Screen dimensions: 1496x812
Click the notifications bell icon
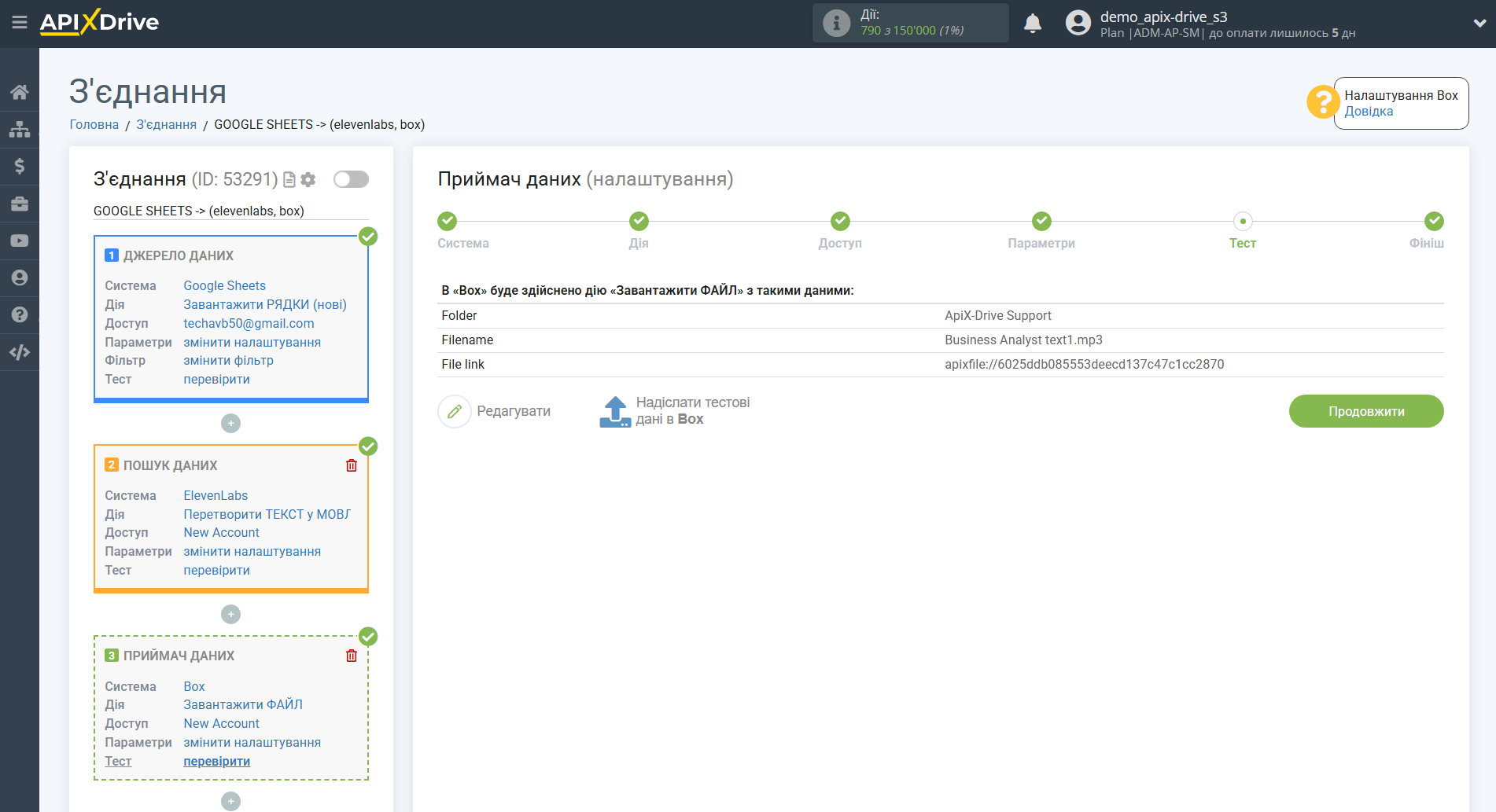(x=1033, y=24)
